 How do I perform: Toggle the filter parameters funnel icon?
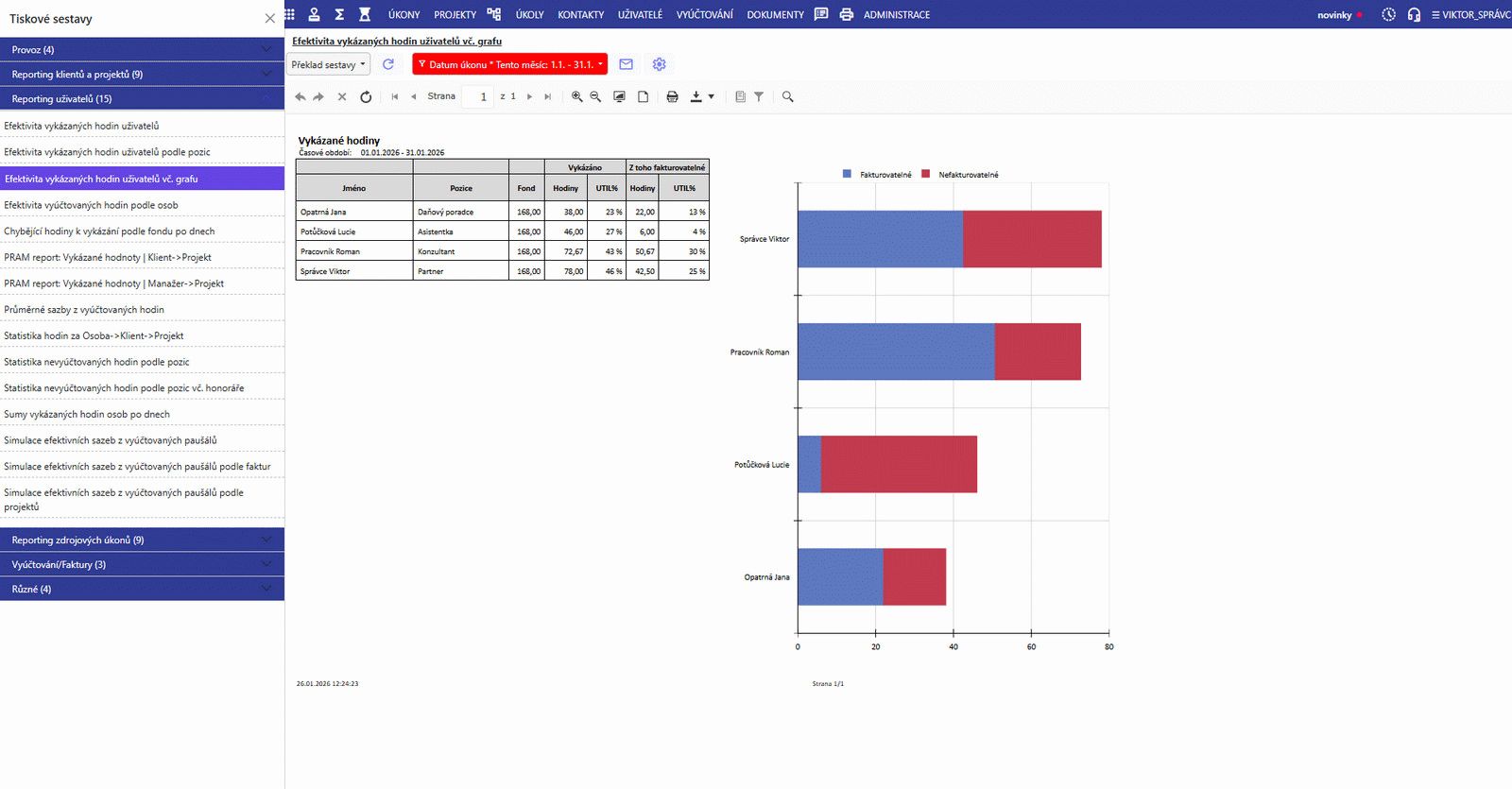click(x=758, y=96)
